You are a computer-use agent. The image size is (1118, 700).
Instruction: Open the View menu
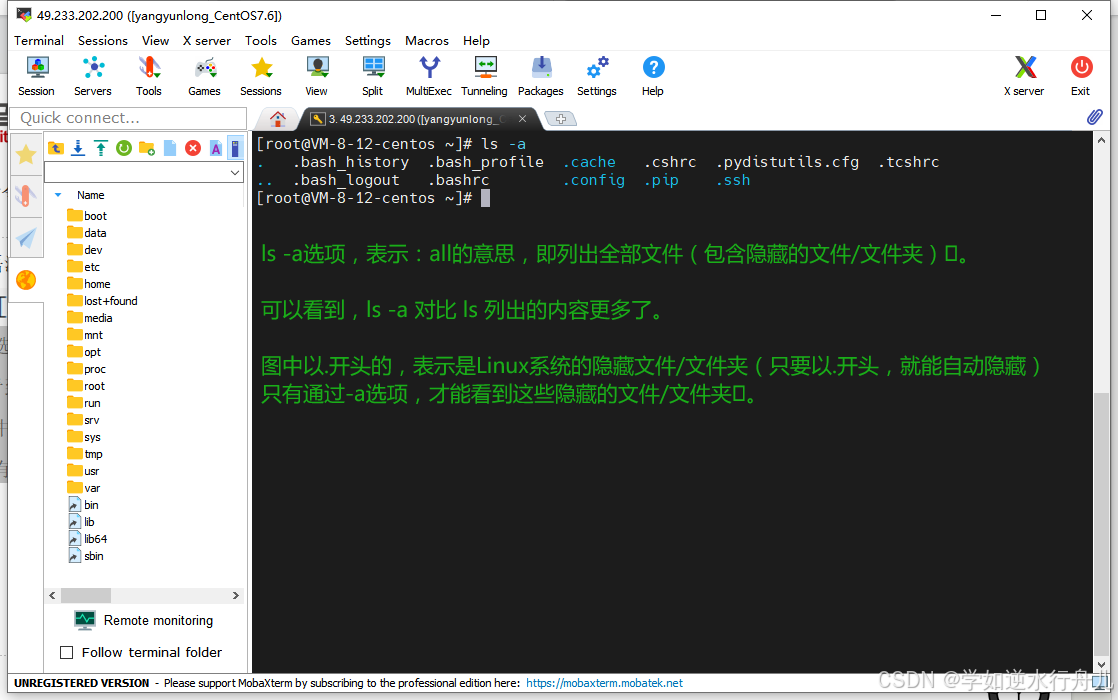coord(155,41)
